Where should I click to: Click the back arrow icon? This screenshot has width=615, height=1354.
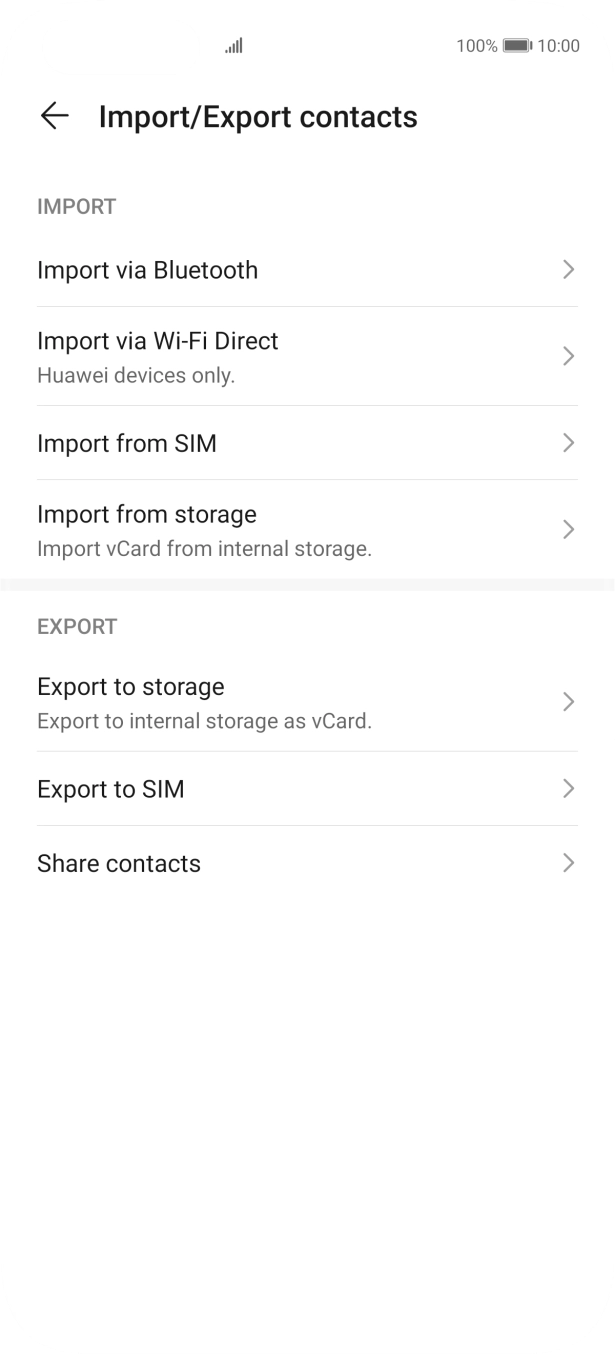click(x=54, y=117)
